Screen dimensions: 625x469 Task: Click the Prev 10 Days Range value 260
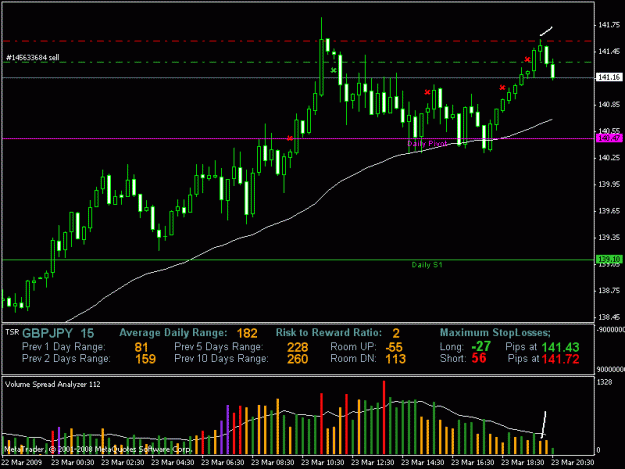click(297, 359)
